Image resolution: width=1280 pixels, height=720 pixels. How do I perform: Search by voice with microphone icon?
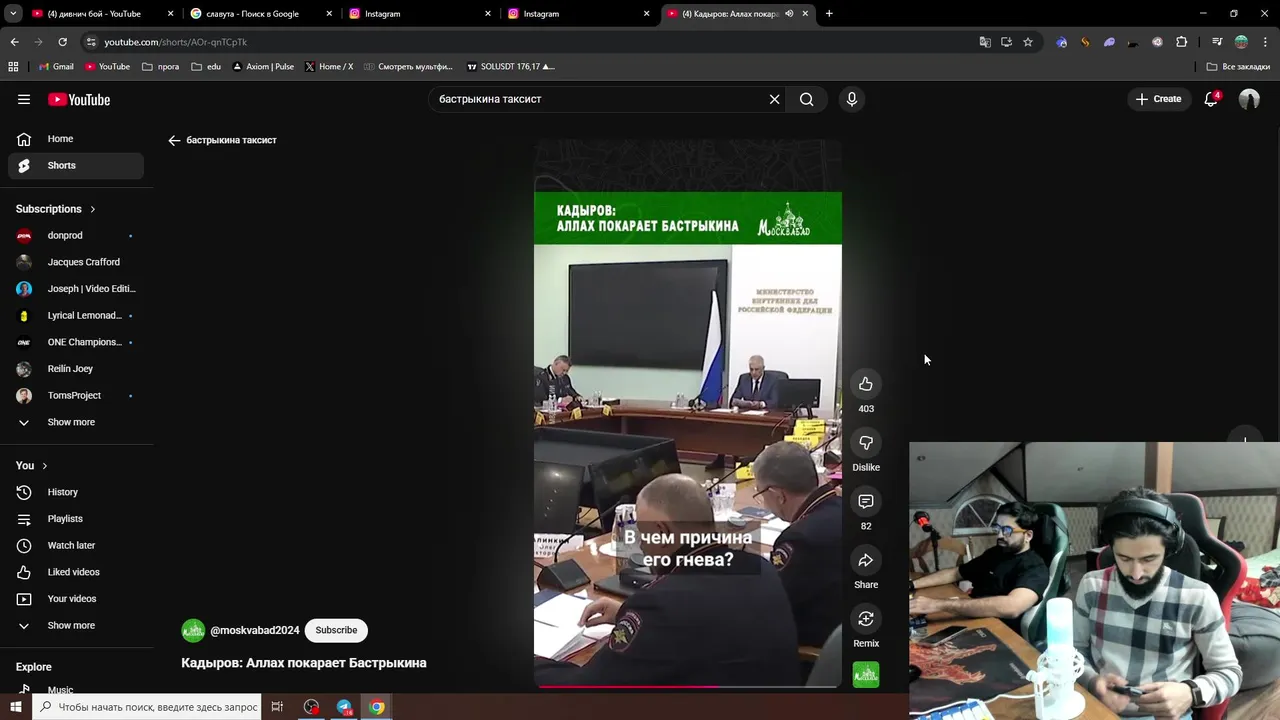tap(852, 99)
